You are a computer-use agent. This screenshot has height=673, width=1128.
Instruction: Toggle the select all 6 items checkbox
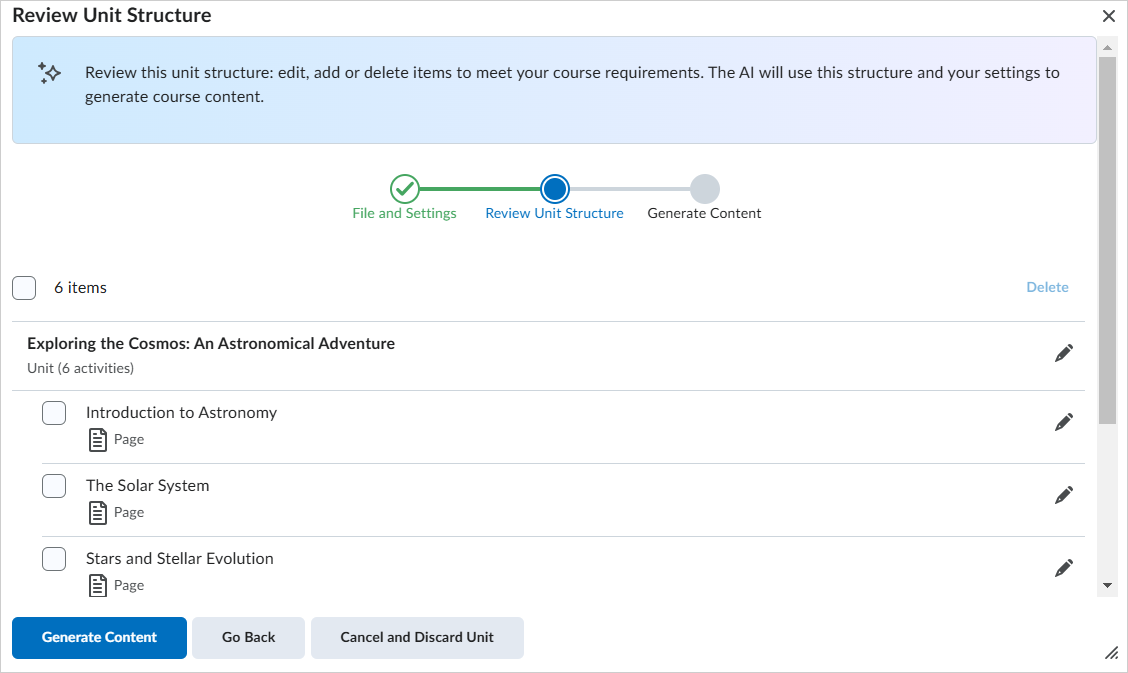pyautogui.click(x=24, y=288)
